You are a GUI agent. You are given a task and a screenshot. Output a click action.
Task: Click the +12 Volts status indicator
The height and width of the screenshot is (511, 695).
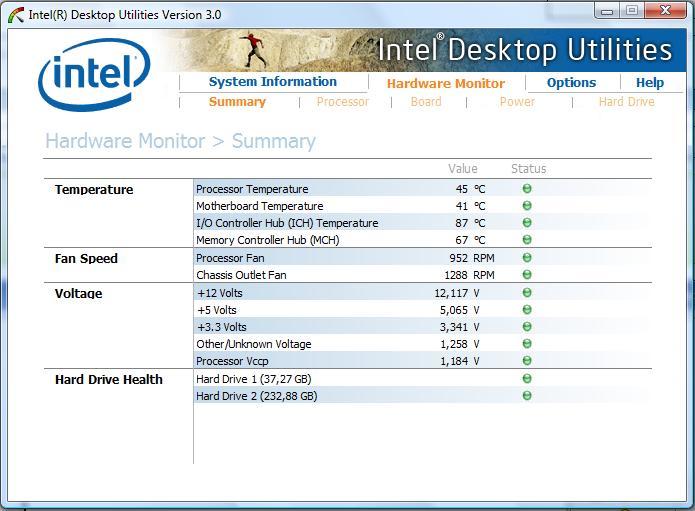527,293
